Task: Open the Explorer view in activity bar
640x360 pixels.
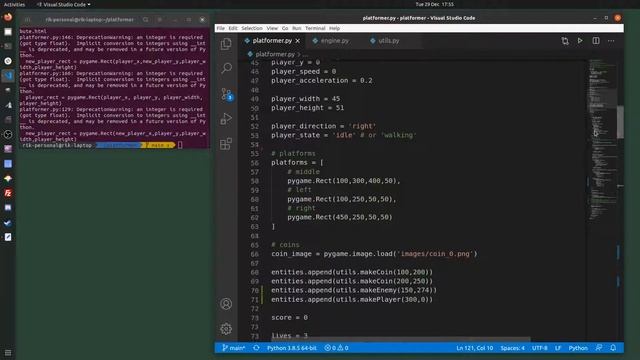Action: [x=226, y=44]
